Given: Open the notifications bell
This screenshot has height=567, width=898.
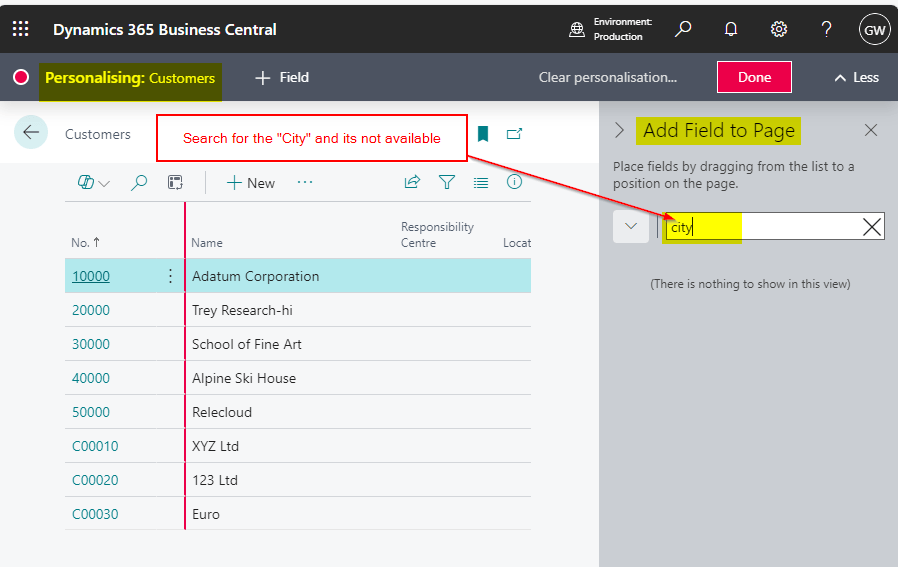Looking at the screenshot, I should click(x=731, y=29).
